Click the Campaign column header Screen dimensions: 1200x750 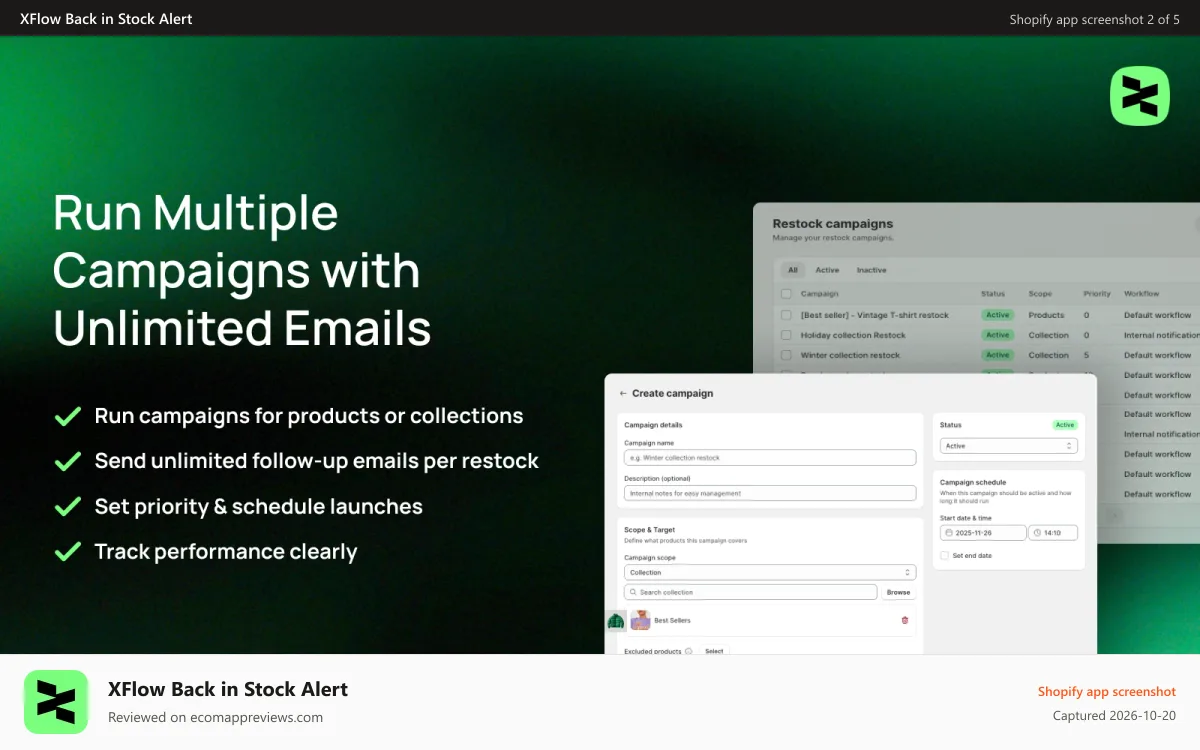tap(820, 294)
